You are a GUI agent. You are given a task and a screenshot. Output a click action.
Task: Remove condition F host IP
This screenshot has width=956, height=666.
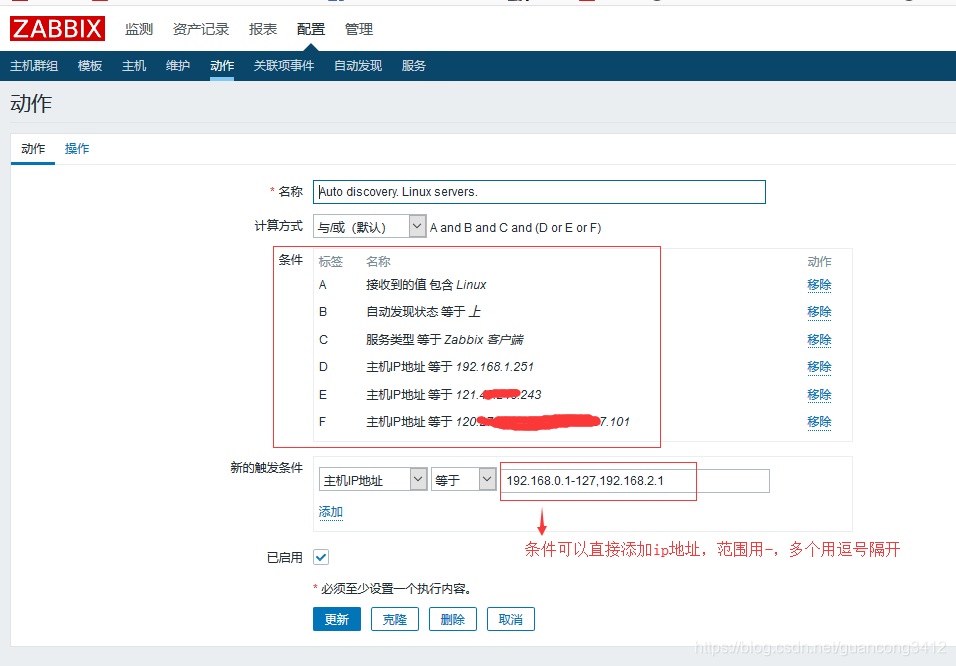click(x=819, y=421)
